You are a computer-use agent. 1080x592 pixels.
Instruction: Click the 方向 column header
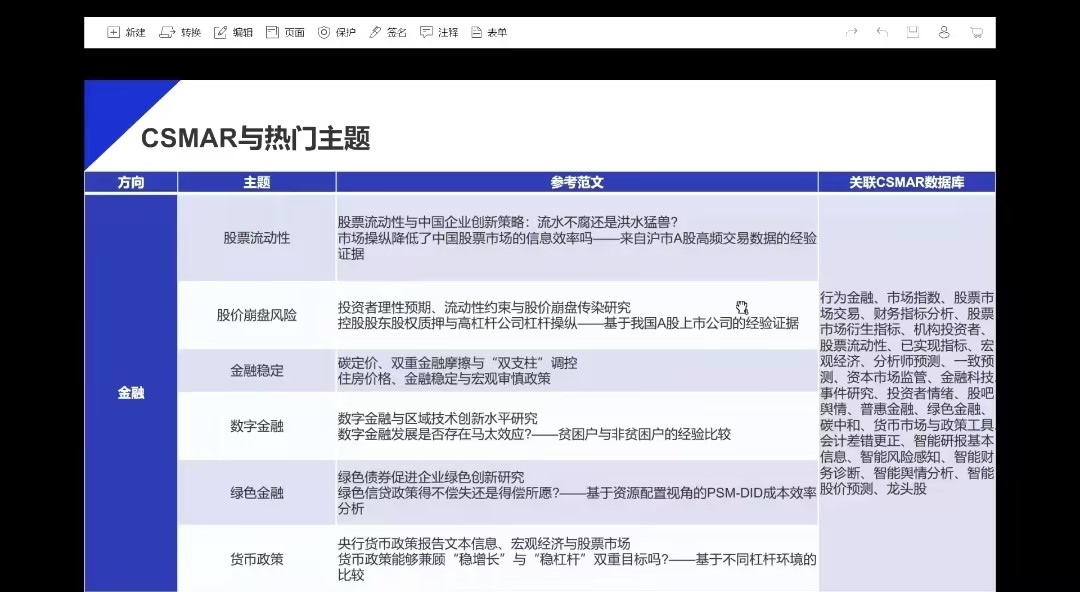(x=131, y=182)
